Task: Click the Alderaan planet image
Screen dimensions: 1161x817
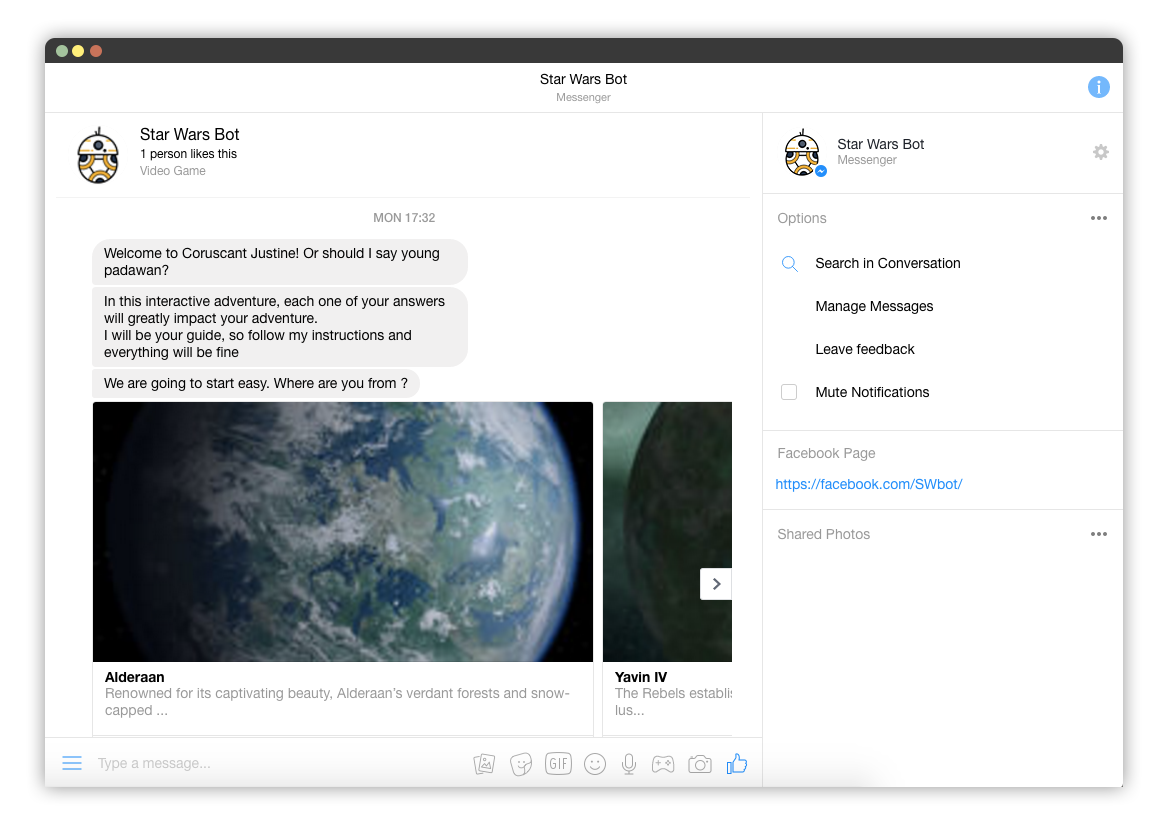Action: pyautogui.click(x=343, y=532)
